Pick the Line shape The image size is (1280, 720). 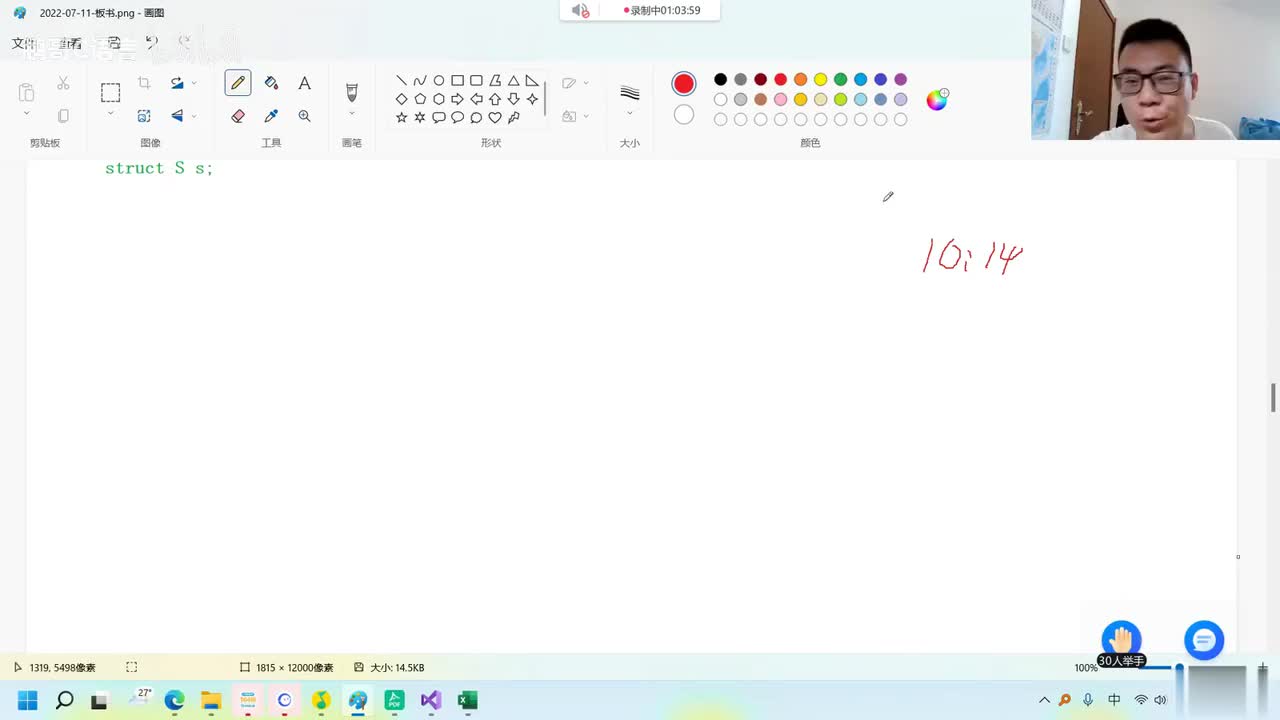coord(401,81)
